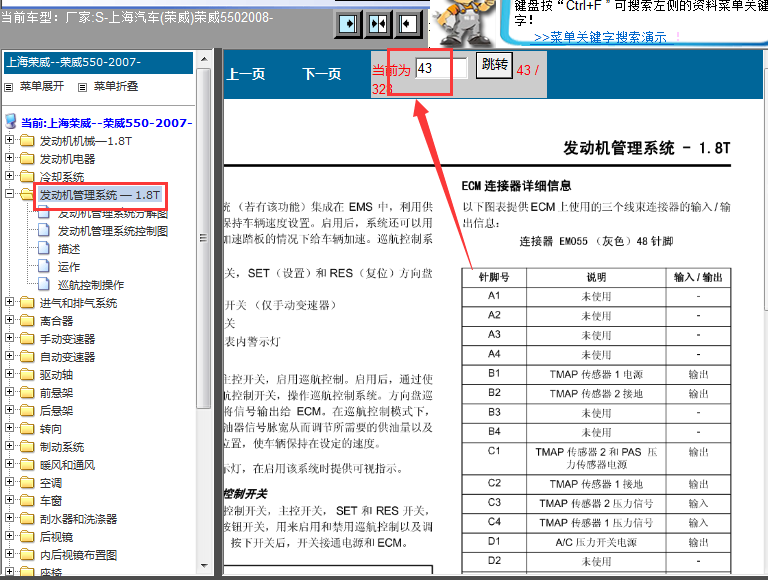The image size is (768, 580).
Task: Expand the 空调 tree node
Action: tap(10, 483)
